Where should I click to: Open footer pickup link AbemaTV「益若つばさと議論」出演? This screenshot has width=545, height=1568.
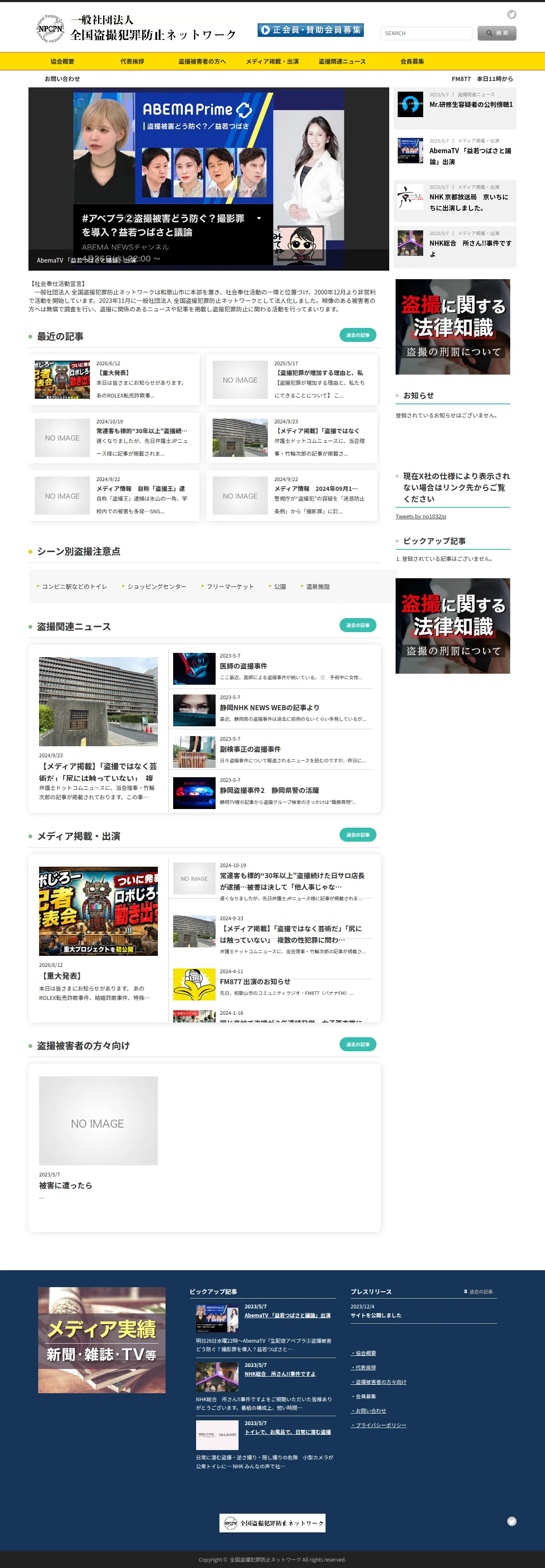coord(287,1316)
